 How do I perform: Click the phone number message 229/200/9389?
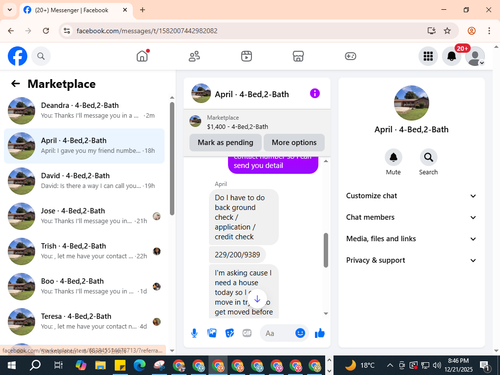coord(237,255)
